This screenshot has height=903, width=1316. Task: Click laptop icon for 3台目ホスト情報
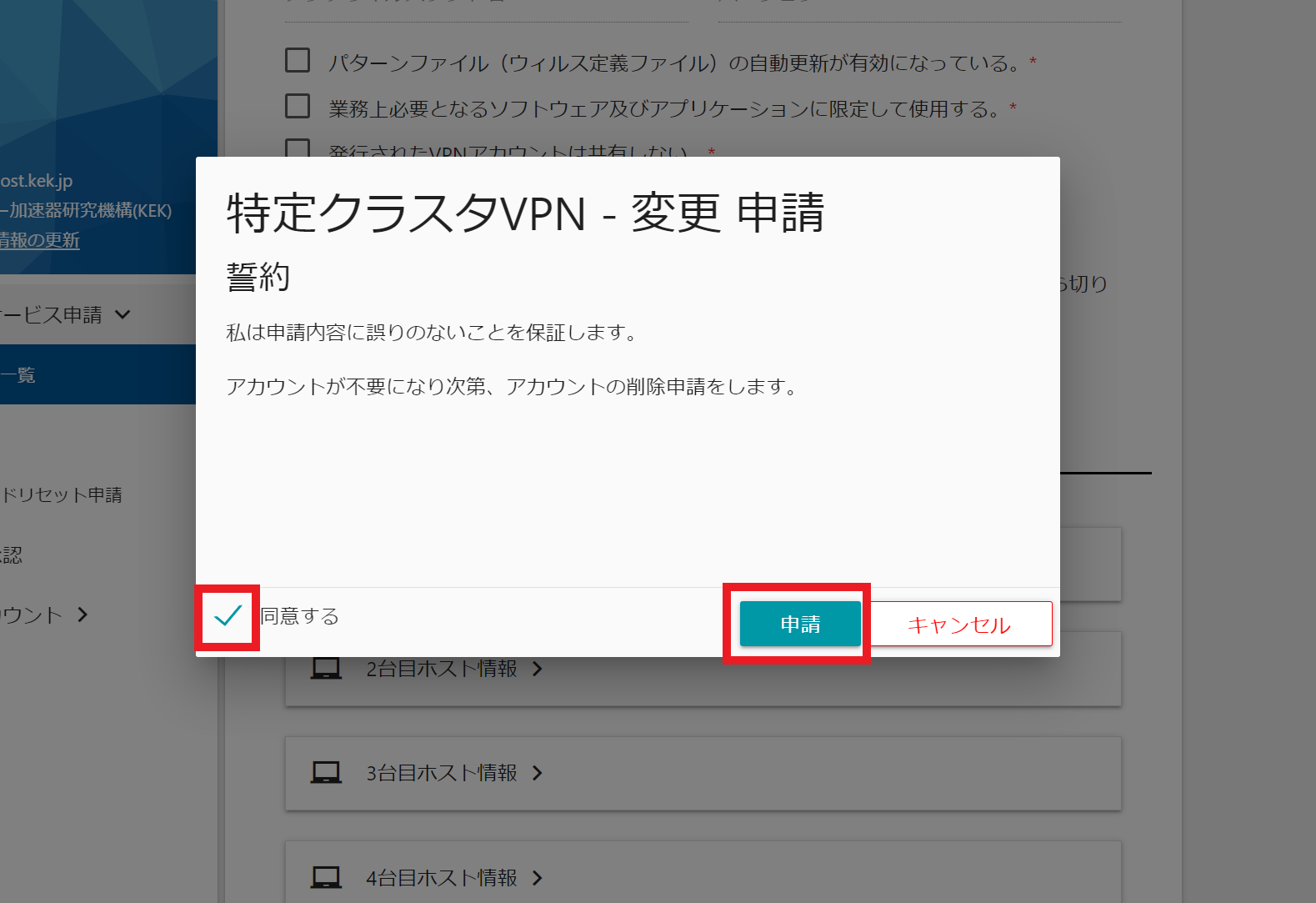(x=326, y=773)
